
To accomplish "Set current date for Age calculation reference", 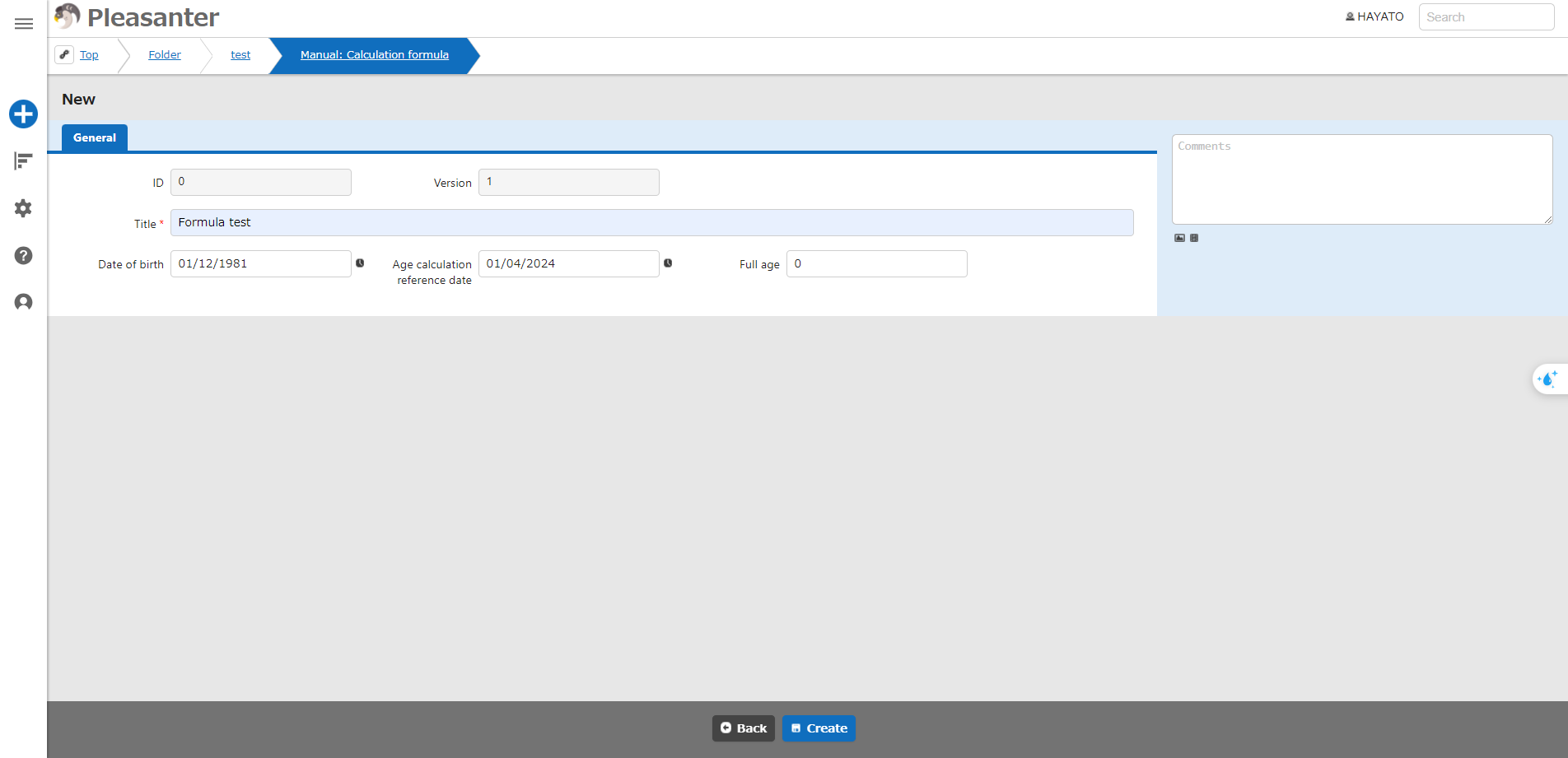I will 668,263.
